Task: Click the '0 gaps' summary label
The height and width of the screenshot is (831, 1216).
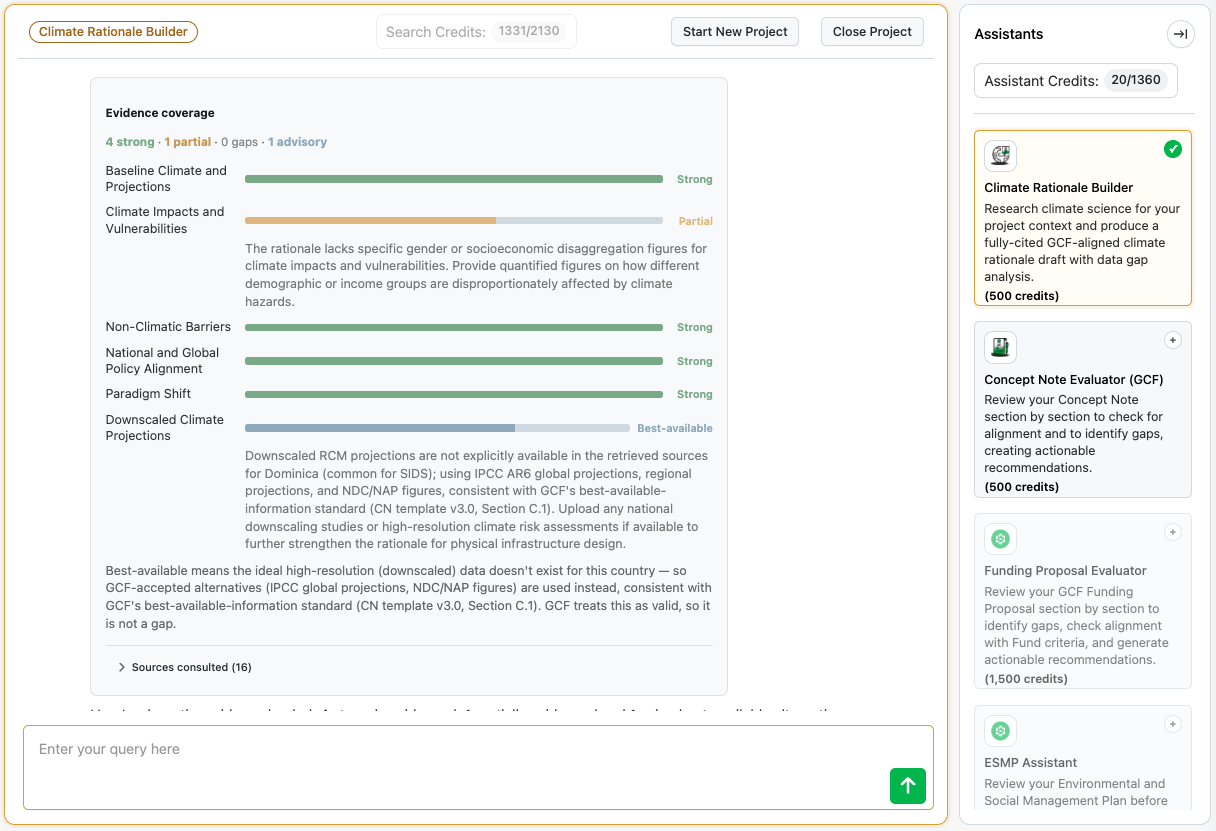Action: tap(240, 142)
